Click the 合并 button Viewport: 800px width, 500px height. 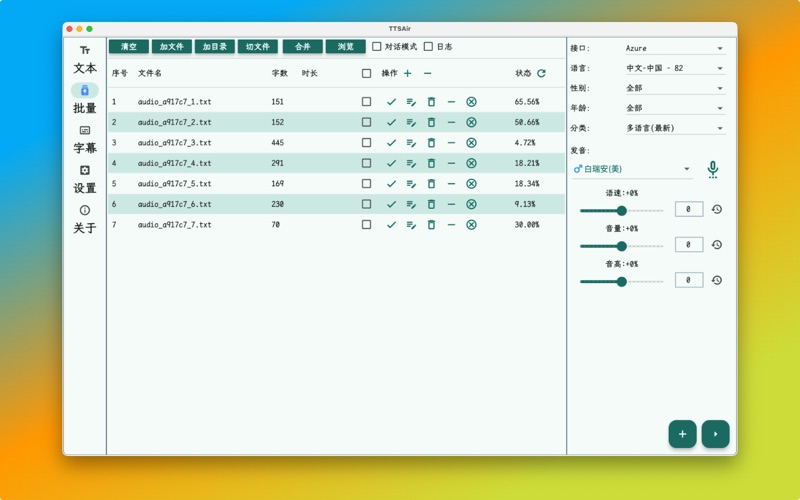tap(303, 46)
